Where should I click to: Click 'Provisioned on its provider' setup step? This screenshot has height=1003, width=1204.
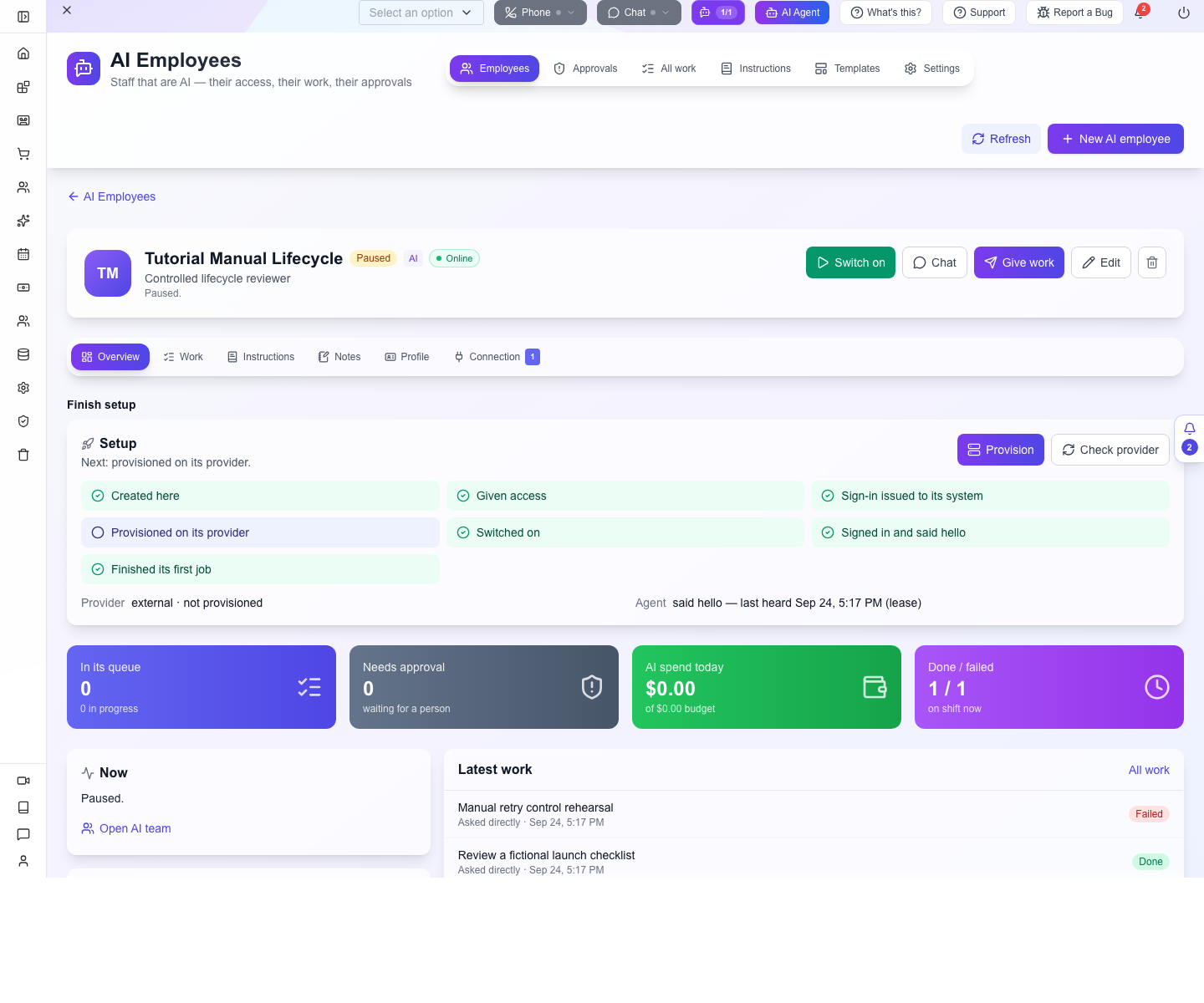click(x=260, y=532)
